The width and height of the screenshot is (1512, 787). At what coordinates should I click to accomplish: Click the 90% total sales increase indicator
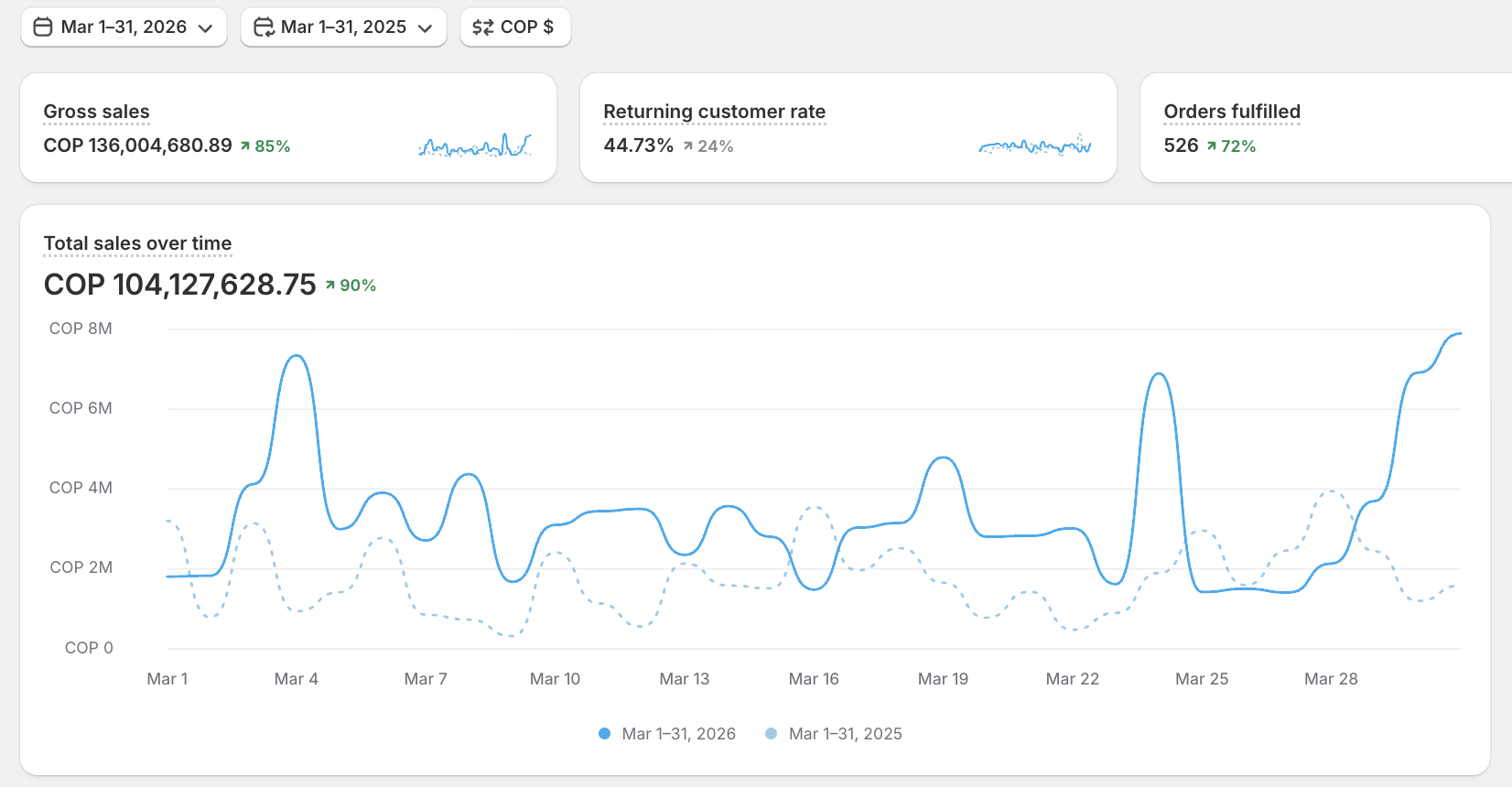pos(351,286)
